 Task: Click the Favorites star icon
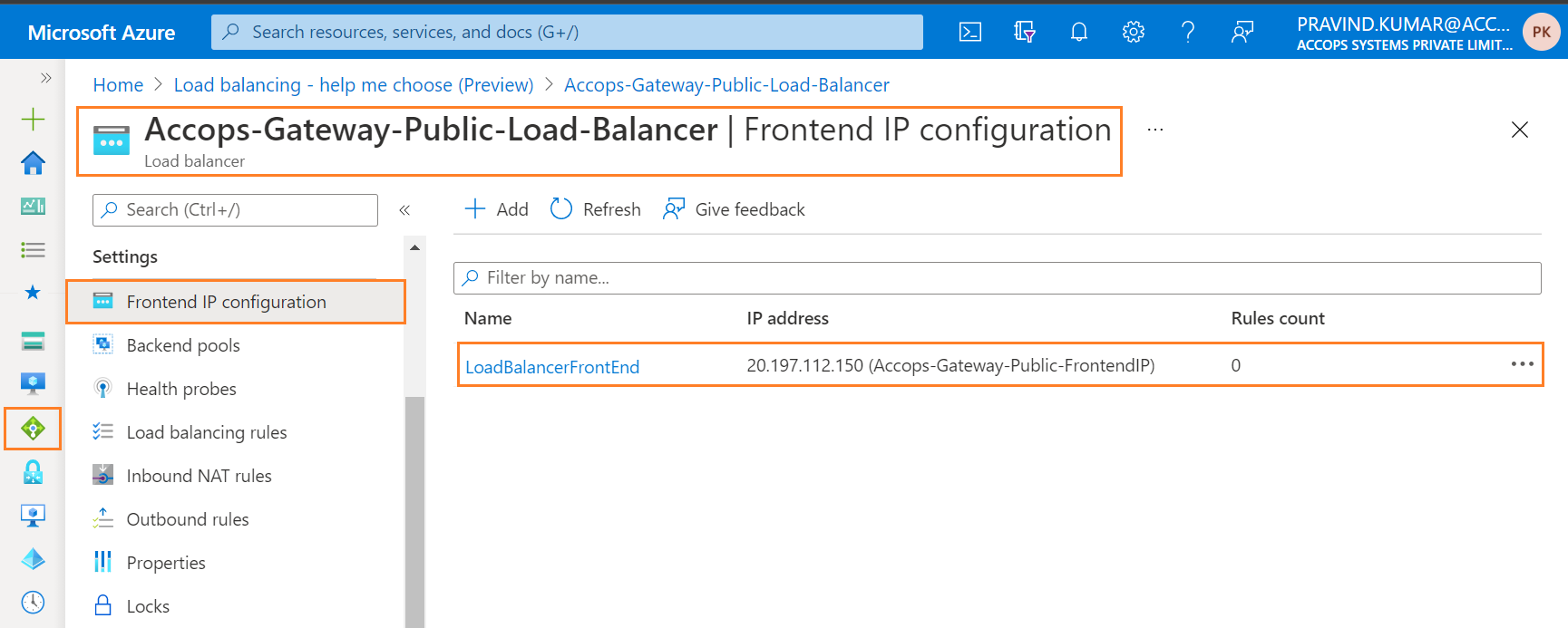[x=33, y=292]
